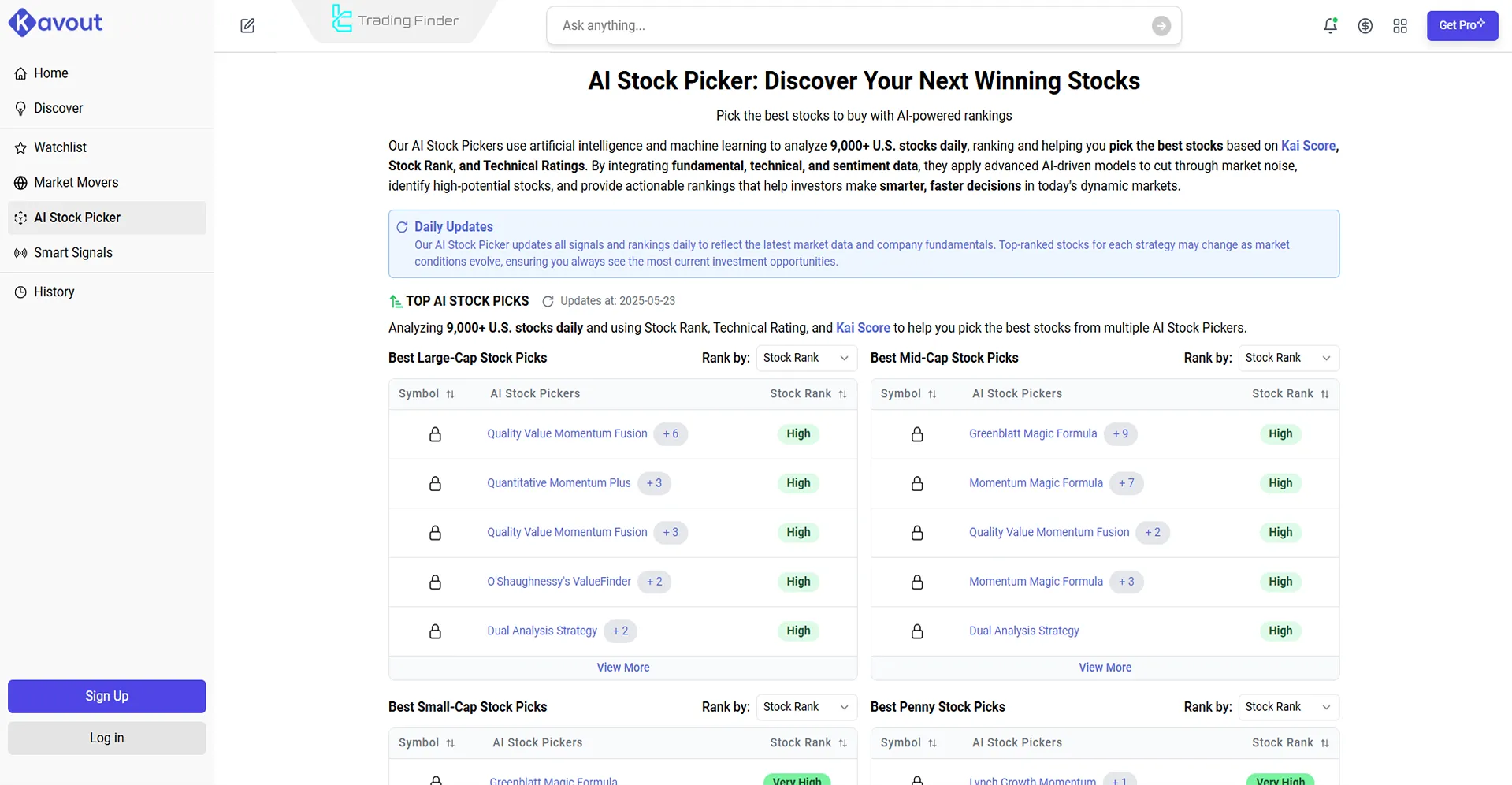Open the notifications bell

point(1330,25)
